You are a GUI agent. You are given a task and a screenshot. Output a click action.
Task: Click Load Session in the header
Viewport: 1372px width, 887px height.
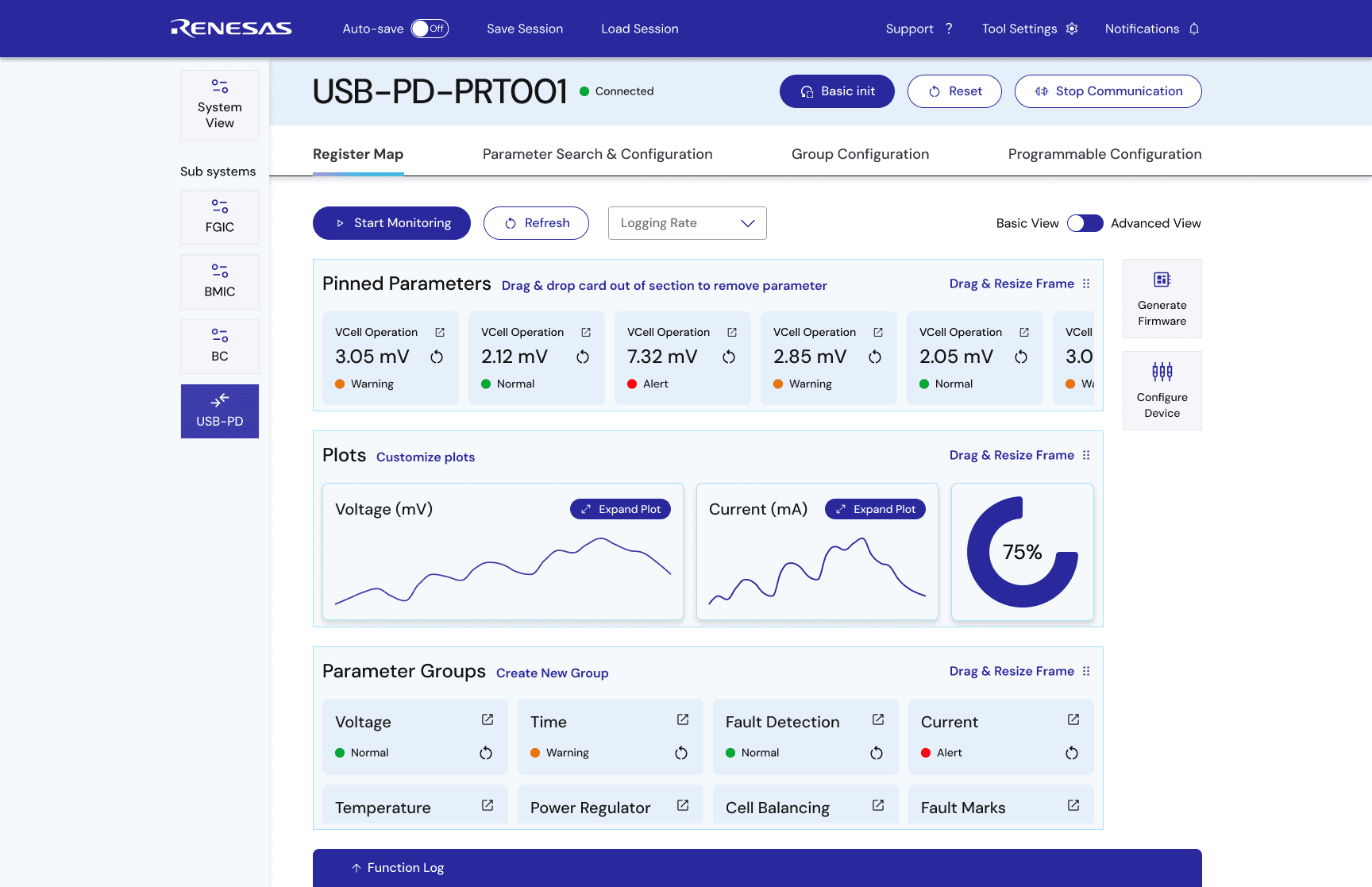click(x=640, y=29)
